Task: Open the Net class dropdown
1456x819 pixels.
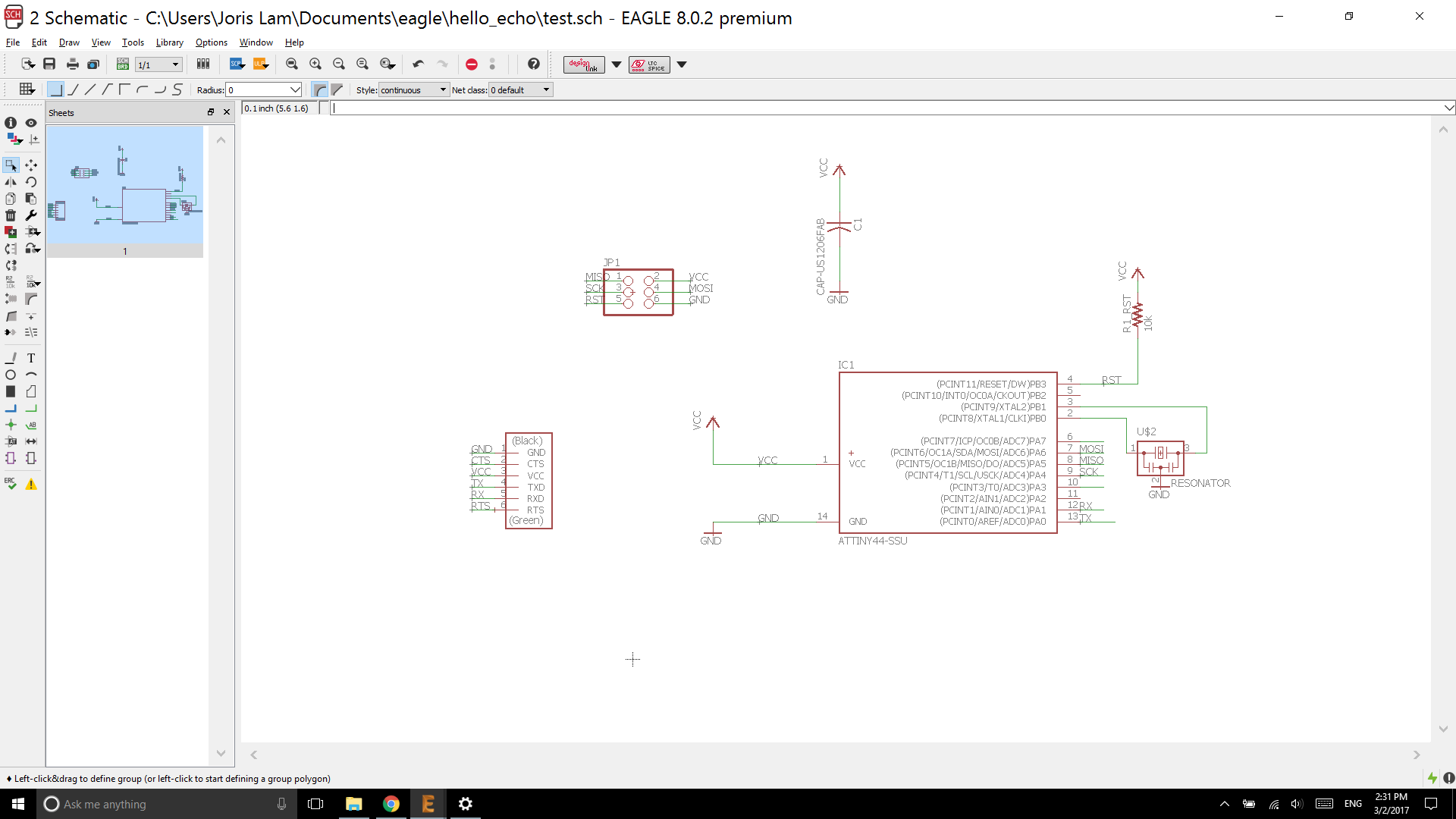Action: coord(520,89)
